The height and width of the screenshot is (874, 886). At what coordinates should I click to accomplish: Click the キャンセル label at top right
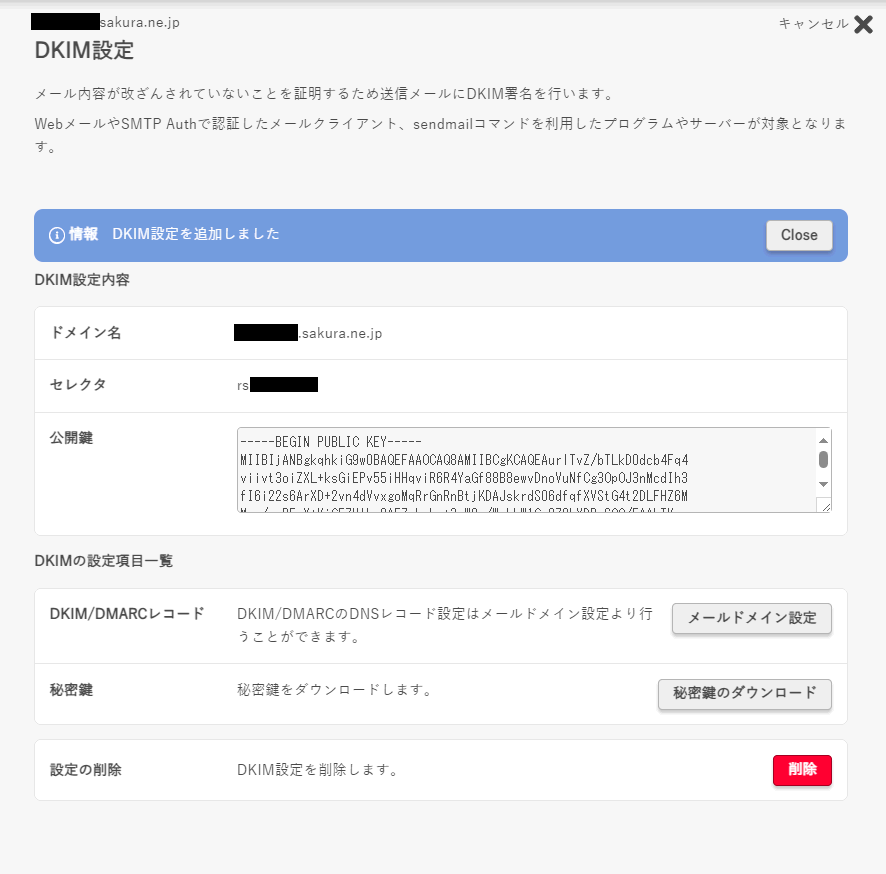click(813, 24)
